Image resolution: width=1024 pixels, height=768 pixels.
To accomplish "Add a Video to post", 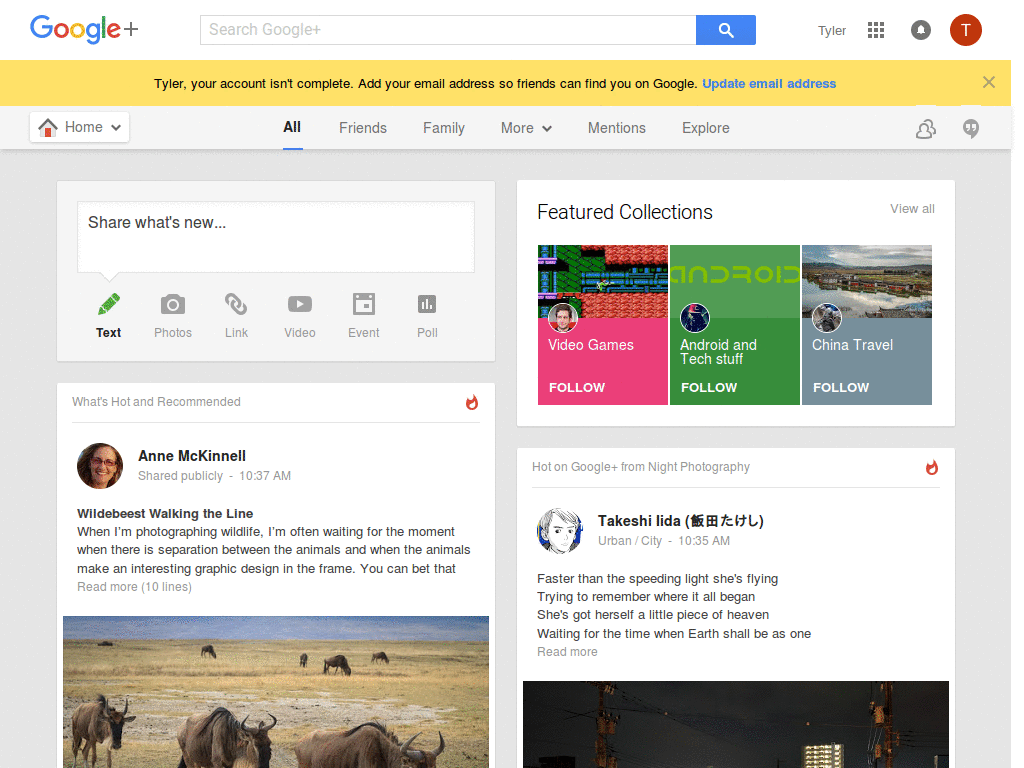I will (300, 304).
